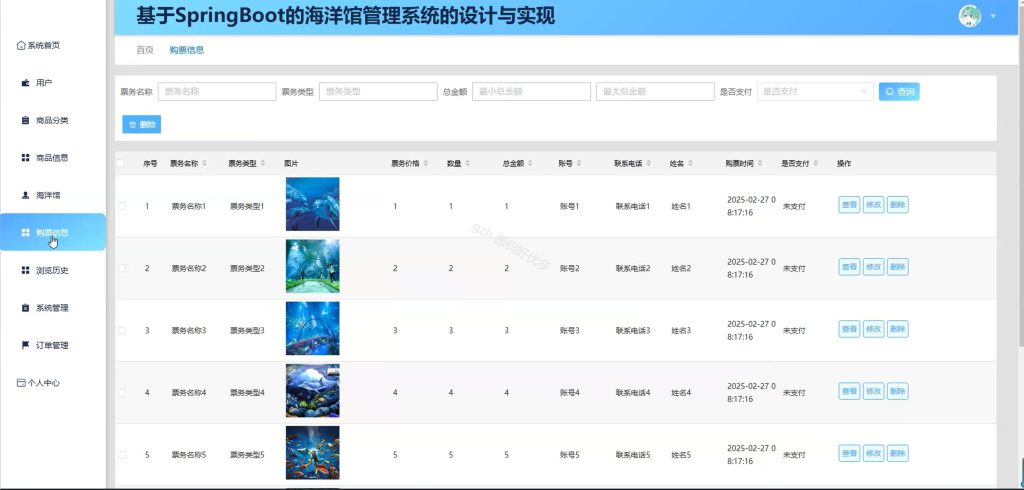Click 删除 for 票务名称5
This screenshot has width=1024, height=490.
897,453
